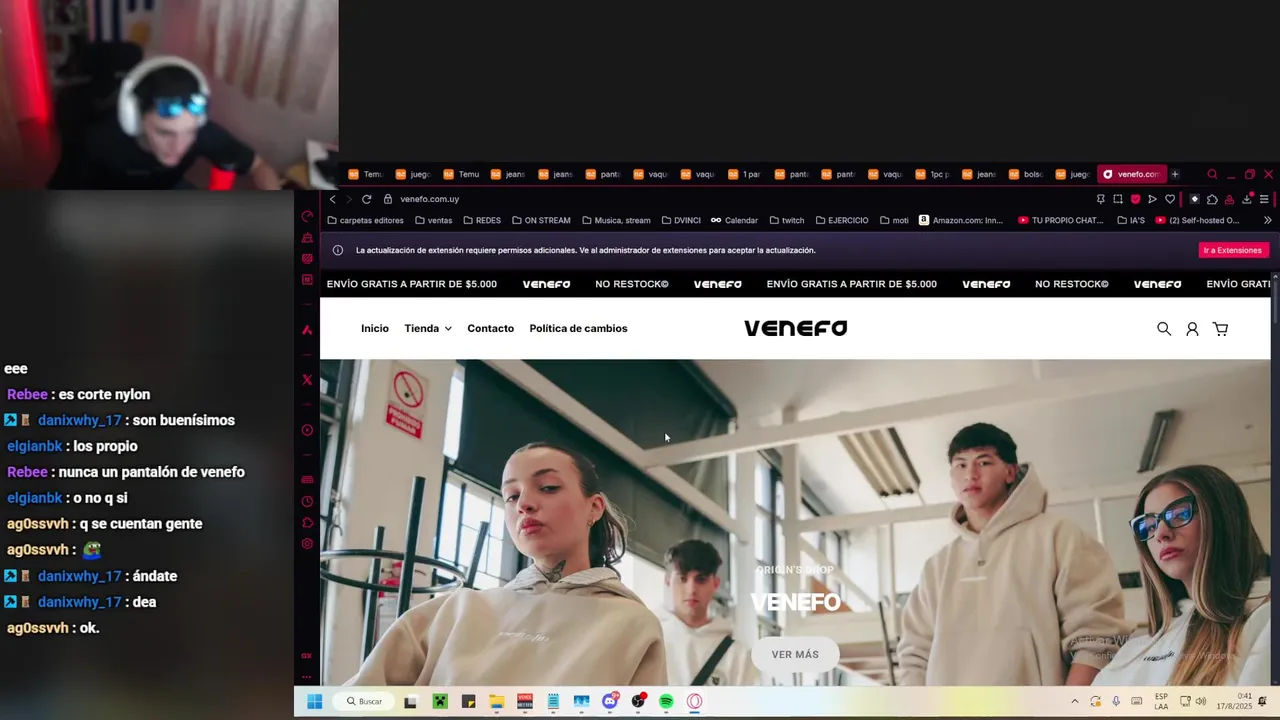Click the VER MÁS hero button
1280x720 pixels.
(795, 654)
